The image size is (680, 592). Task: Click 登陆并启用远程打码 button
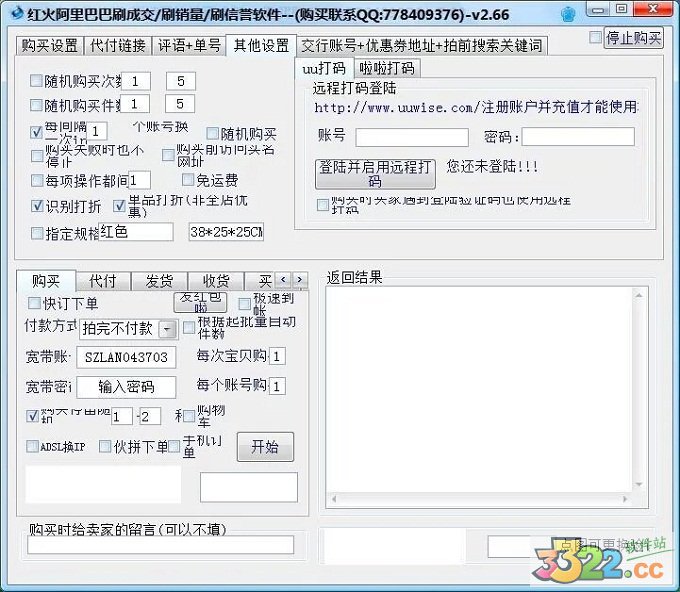(375, 173)
